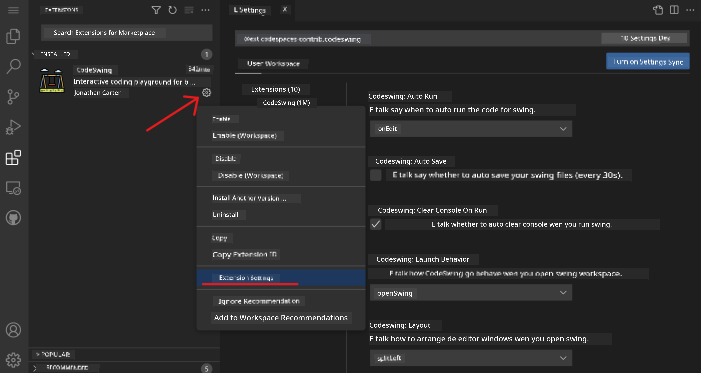Viewport: 701px width, 373px height.
Task: Open the Auto Run dropdown
Action: (x=471, y=129)
